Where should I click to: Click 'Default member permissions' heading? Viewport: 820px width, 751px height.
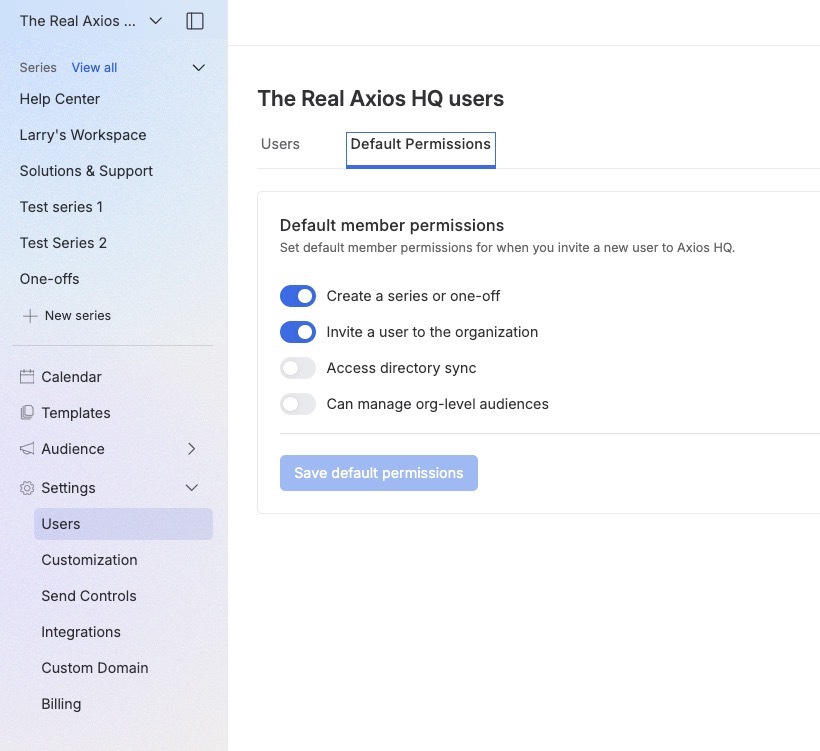tap(392, 225)
